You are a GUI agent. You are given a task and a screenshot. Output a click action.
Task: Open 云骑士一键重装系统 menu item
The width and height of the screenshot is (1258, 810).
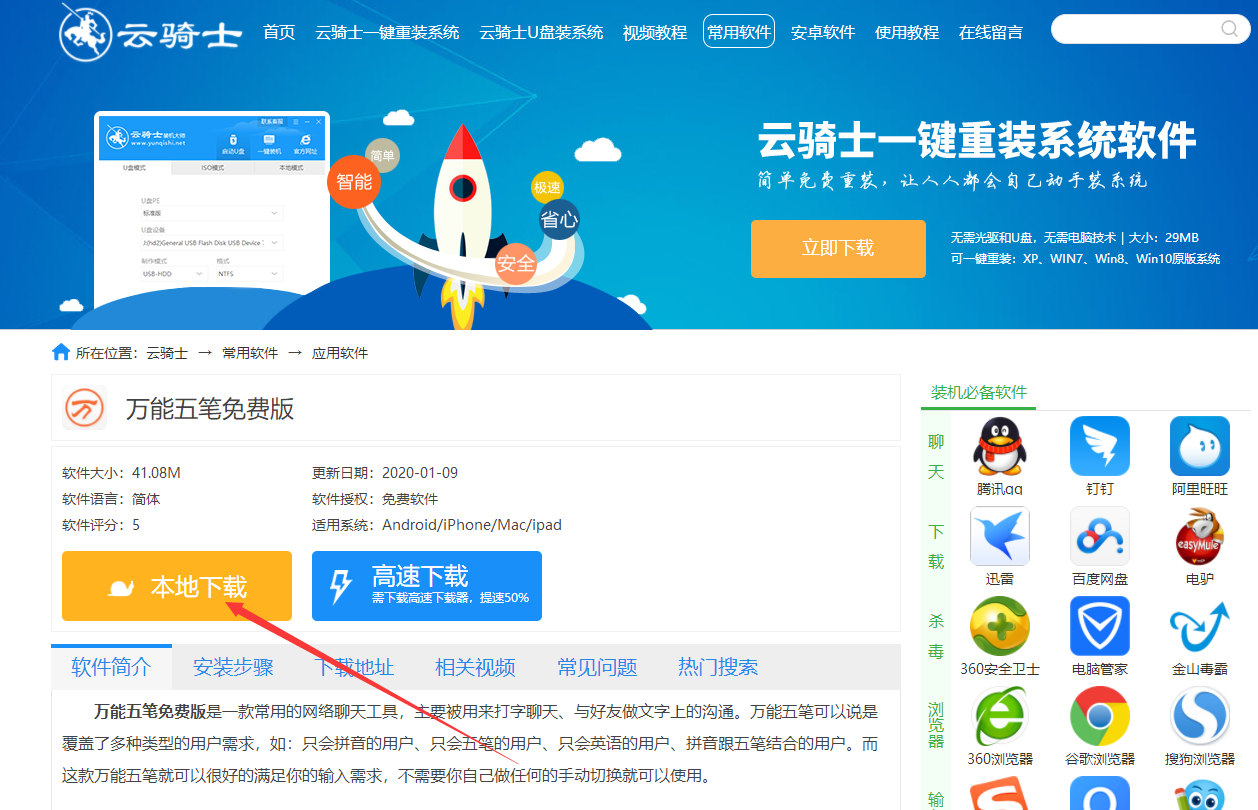tap(387, 32)
